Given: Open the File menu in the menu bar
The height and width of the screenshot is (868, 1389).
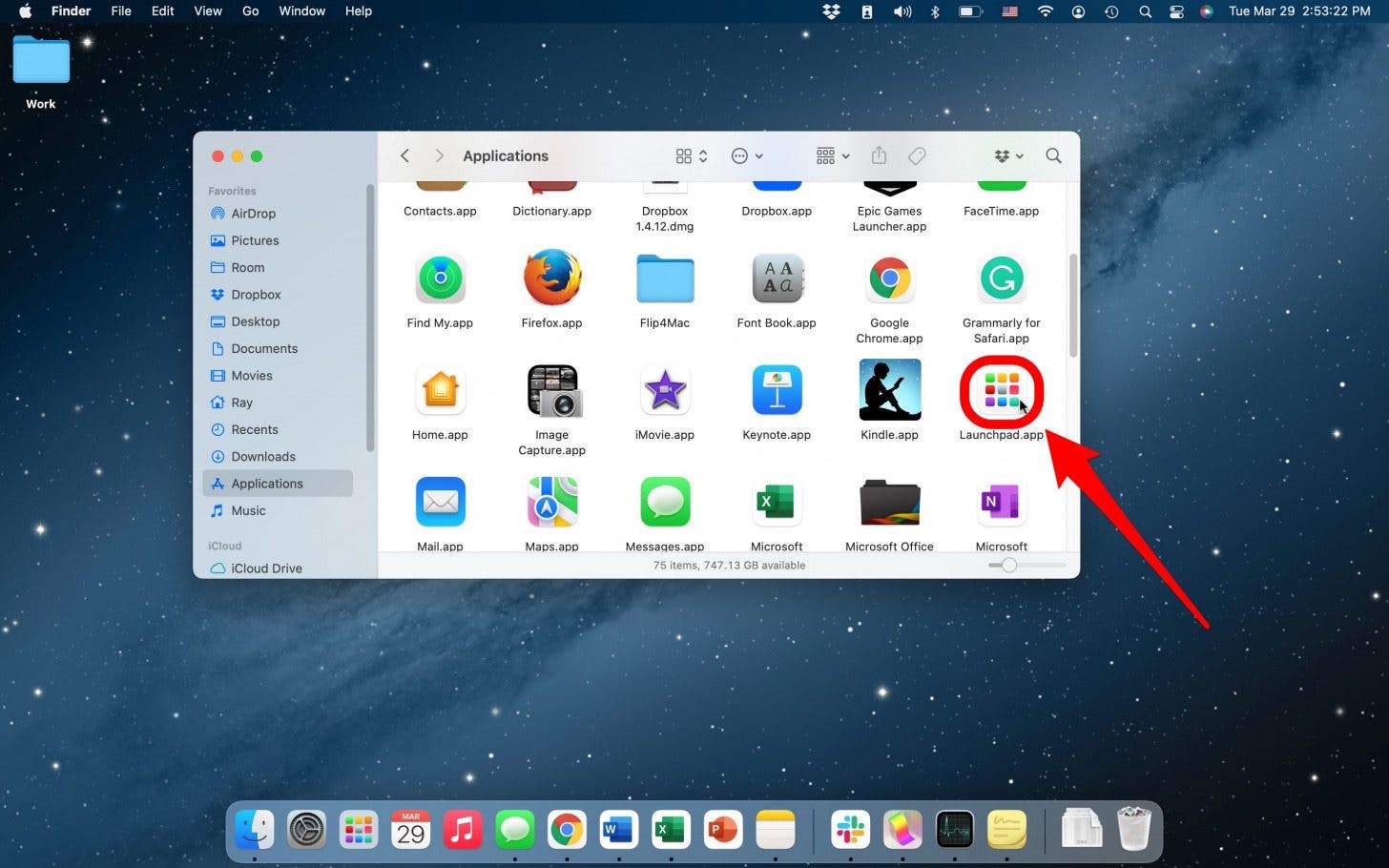Looking at the screenshot, I should [x=121, y=10].
